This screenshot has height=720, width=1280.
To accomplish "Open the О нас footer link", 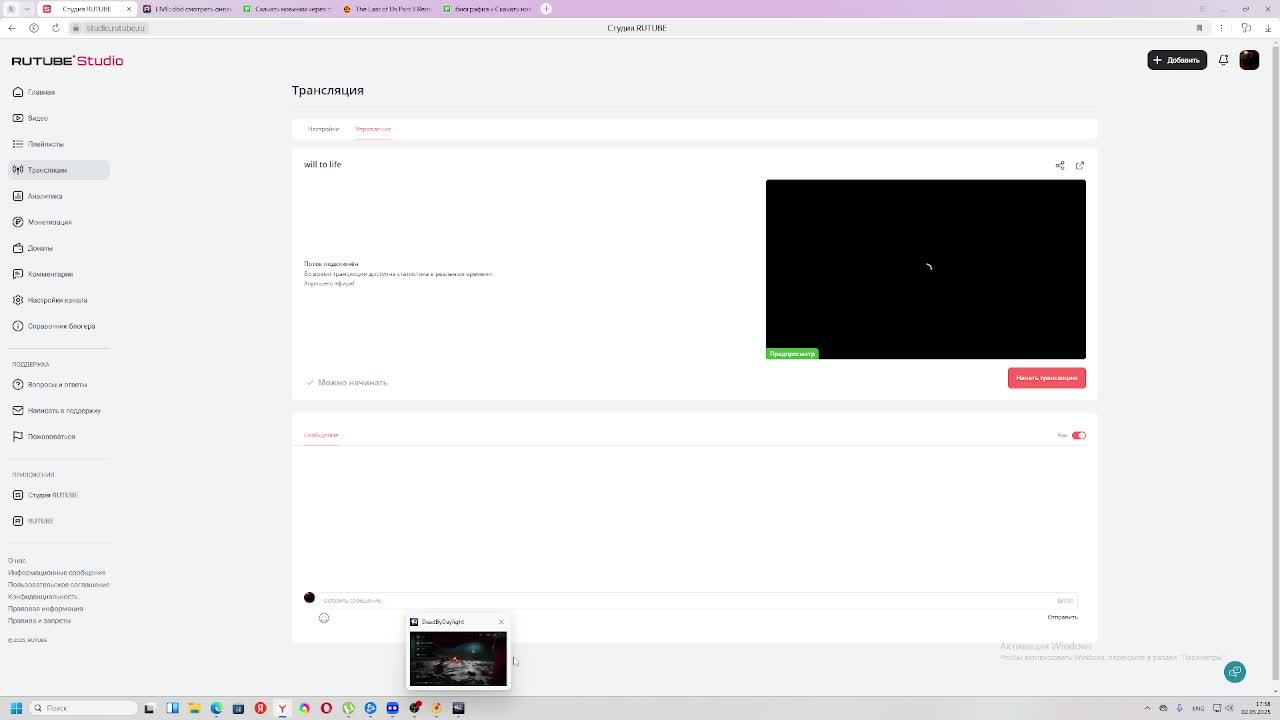I will tap(17, 561).
